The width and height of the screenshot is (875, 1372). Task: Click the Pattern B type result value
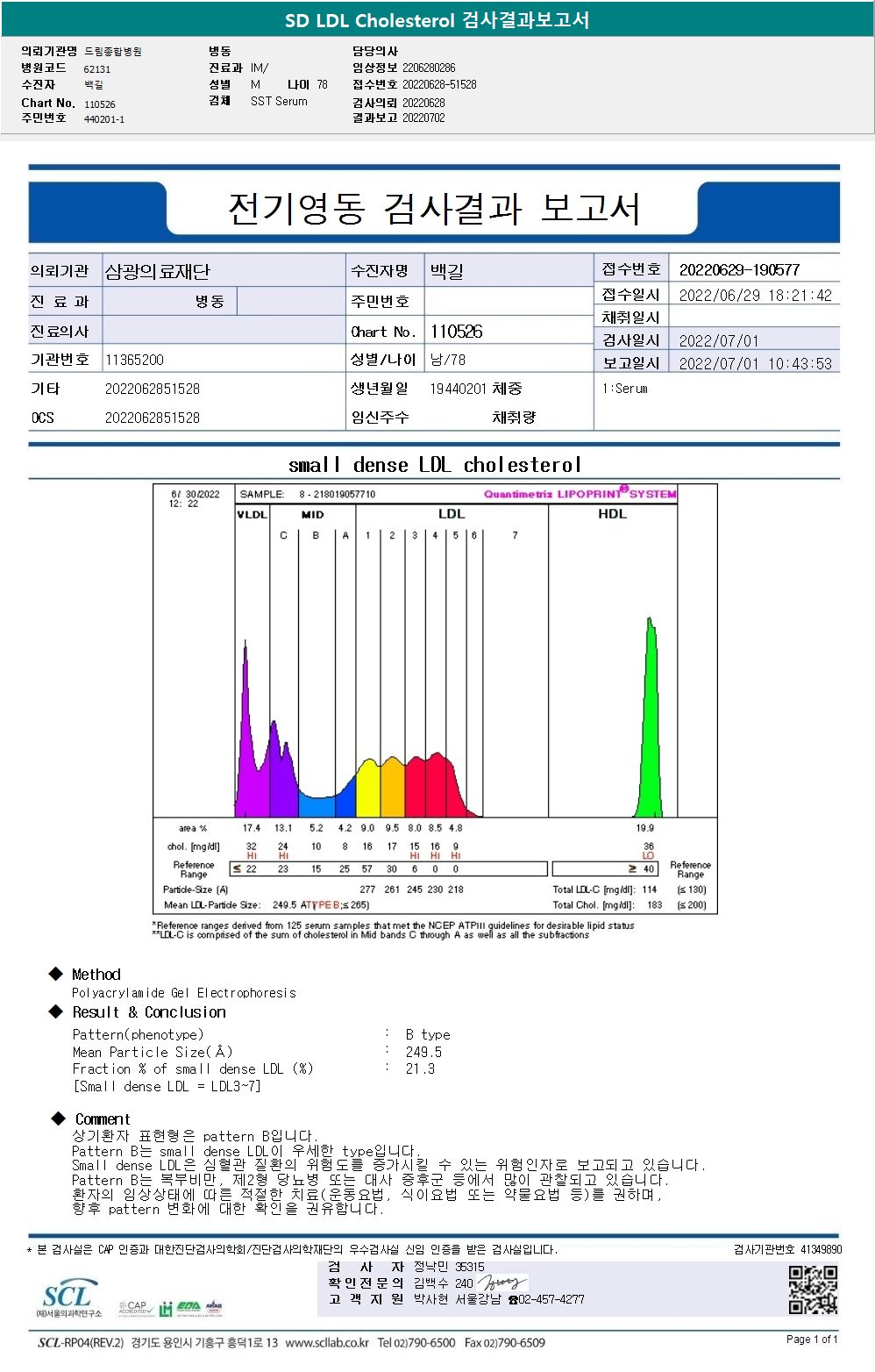[428, 1035]
